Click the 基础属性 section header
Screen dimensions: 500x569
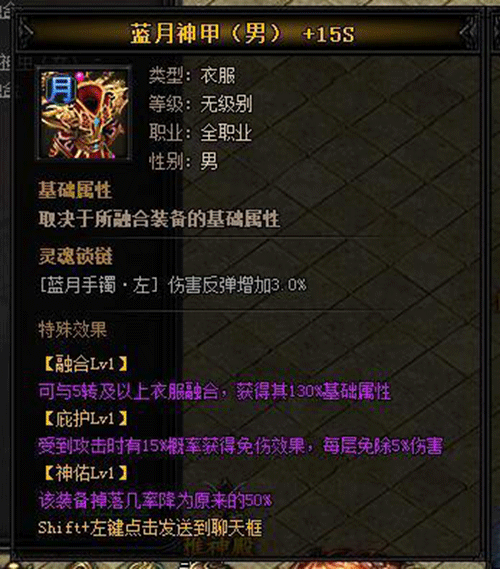coord(75,190)
